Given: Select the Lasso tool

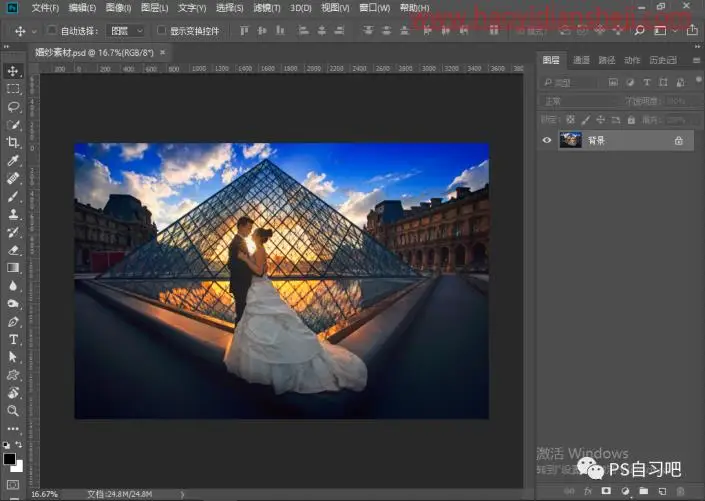Looking at the screenshot, I should tap(13, 107).
